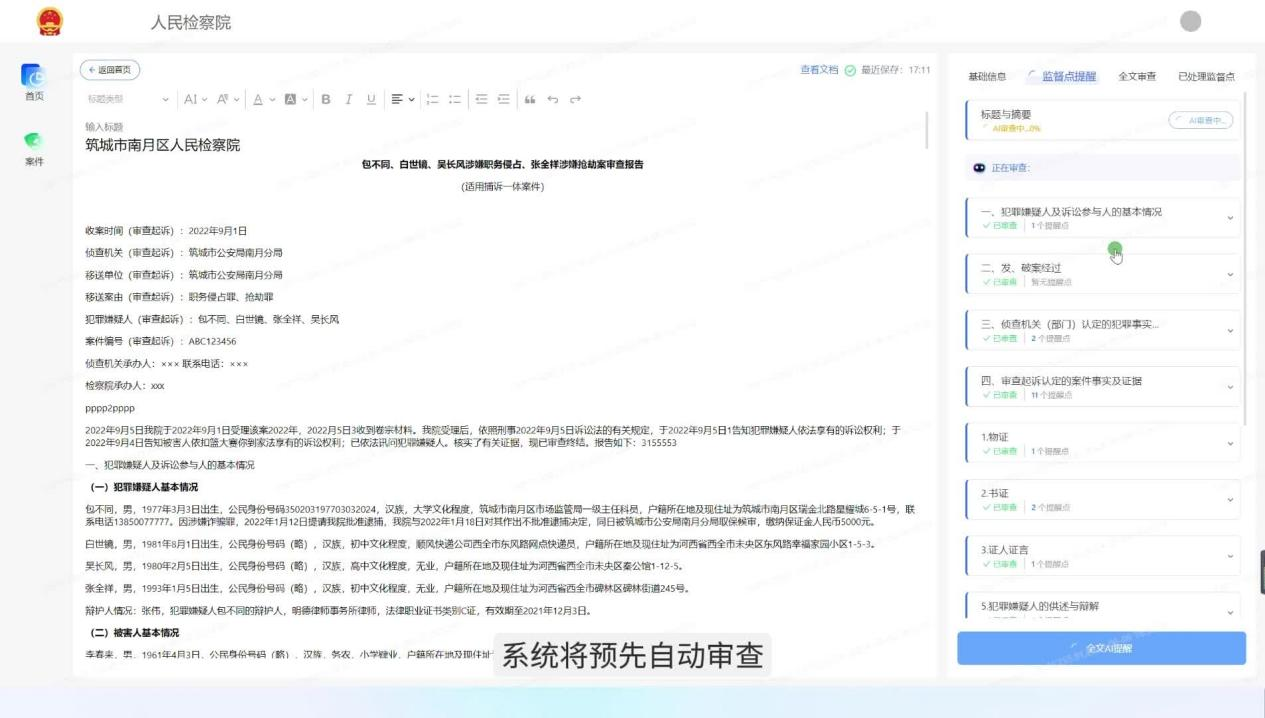This screenshot has width=1265, height=718.
Task: Expand the 二、发、破案经过 section
Action: click(x=1104, y=273)
